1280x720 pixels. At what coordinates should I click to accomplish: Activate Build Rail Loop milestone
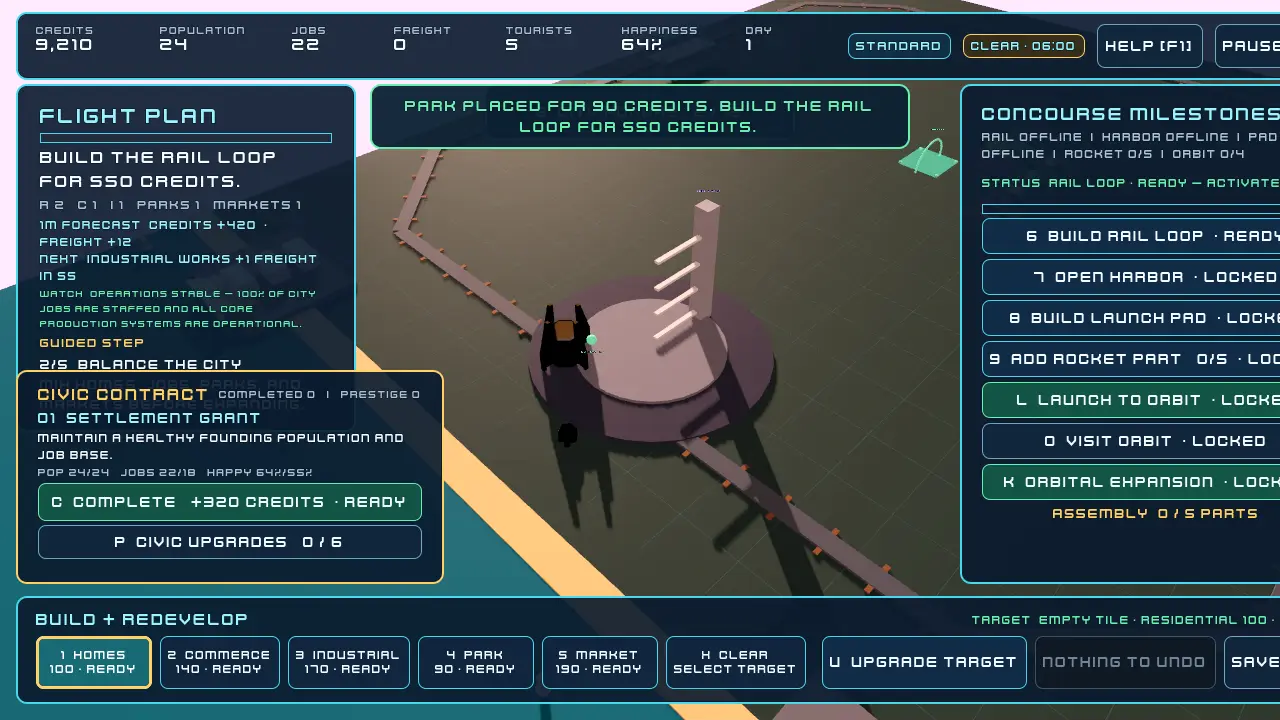point(1131,236)
